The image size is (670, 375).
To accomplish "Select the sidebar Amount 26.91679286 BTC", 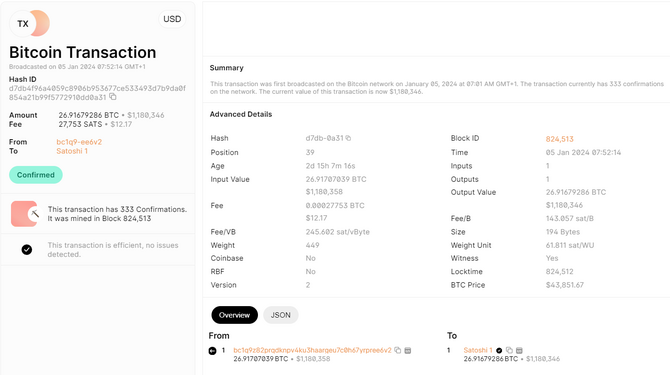I will coord(88,115).
